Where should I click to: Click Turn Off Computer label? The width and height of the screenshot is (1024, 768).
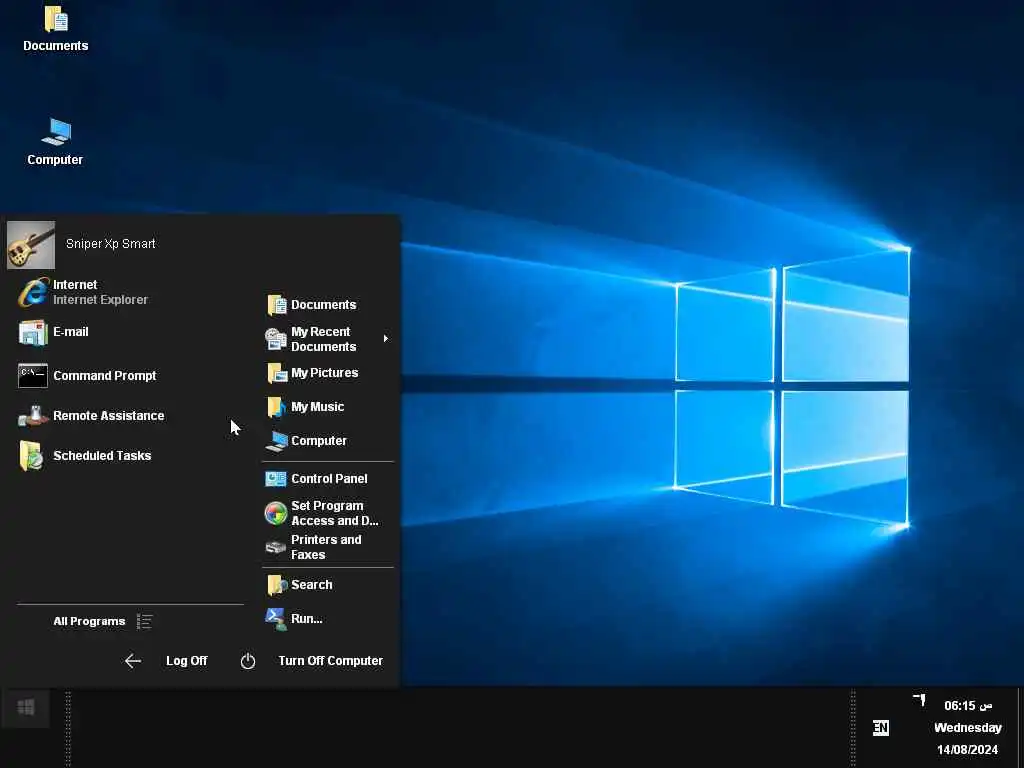click(330, 661)
